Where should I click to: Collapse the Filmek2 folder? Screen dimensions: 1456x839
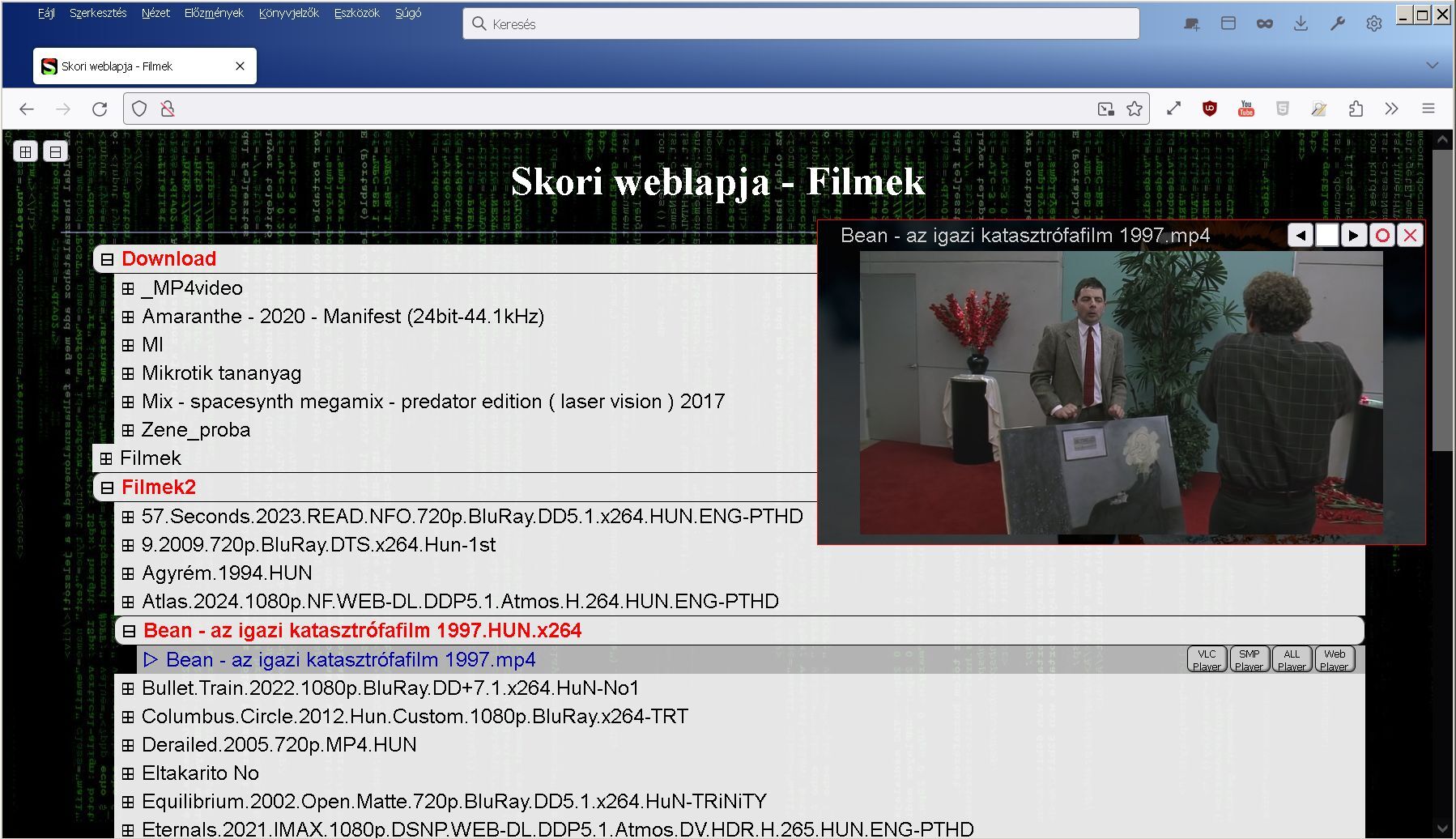pos(107,488)
